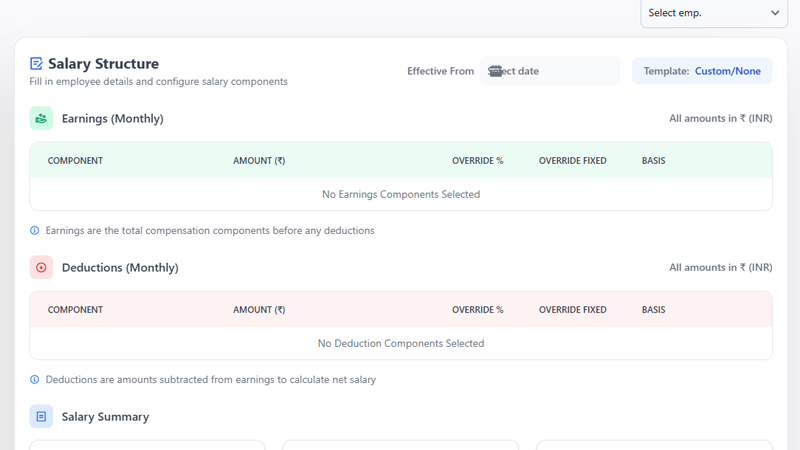The width and height of the screenshot is (800, 450).
Task: Click the Deductions OVERRIDE FIXED column header
Action: (x=572, y=310)
